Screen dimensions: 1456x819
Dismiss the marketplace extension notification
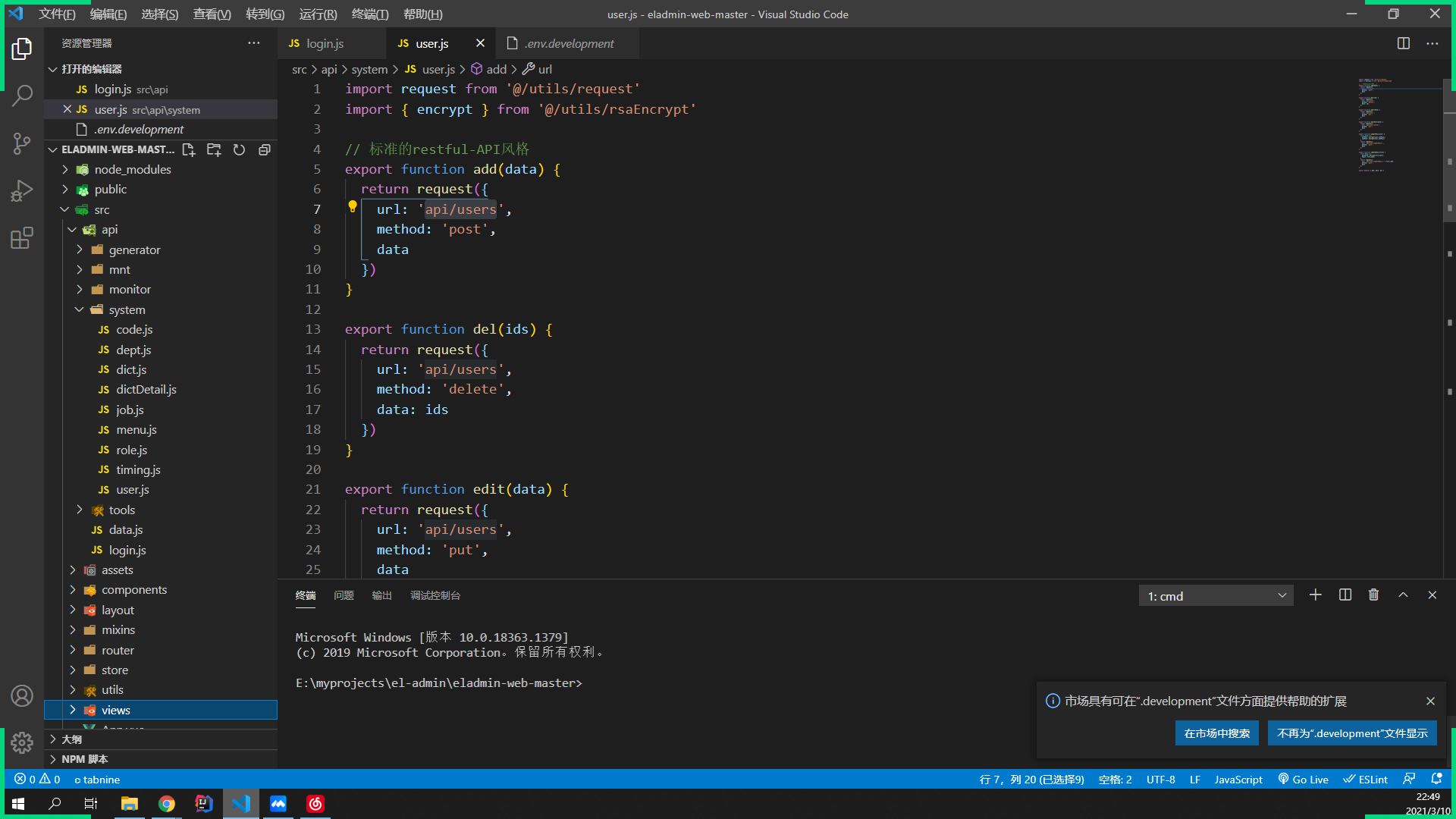pos(1430,701)
